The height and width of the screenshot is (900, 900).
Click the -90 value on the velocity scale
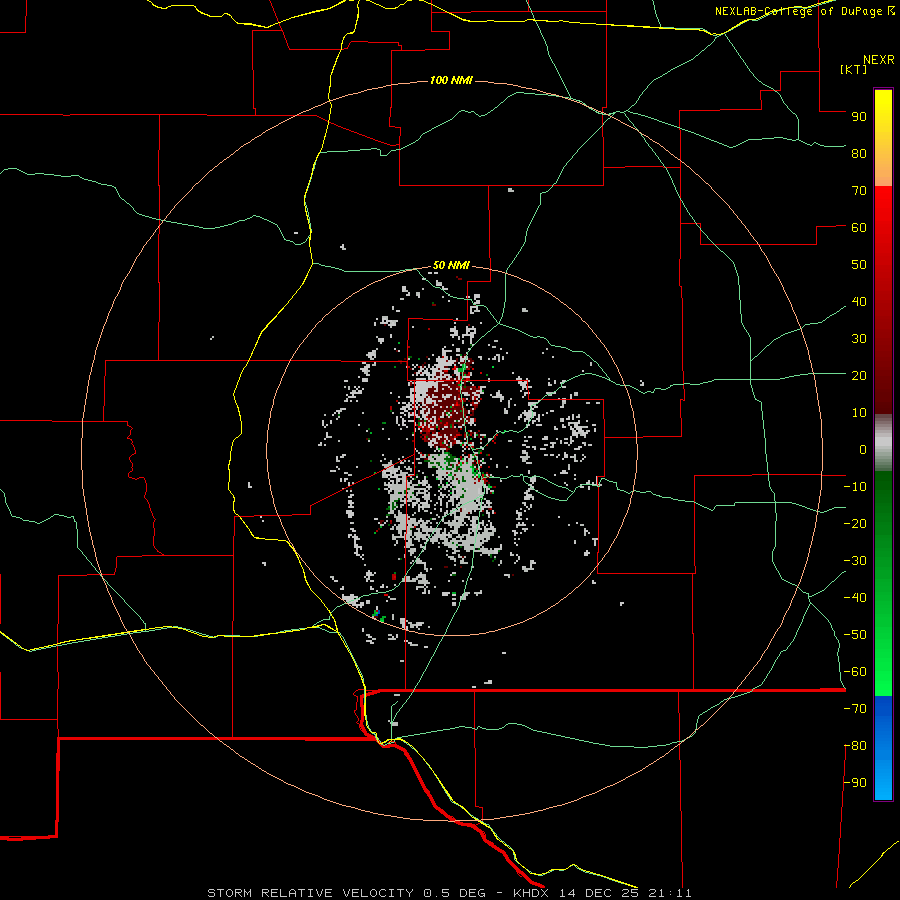(x=855, y=782)
